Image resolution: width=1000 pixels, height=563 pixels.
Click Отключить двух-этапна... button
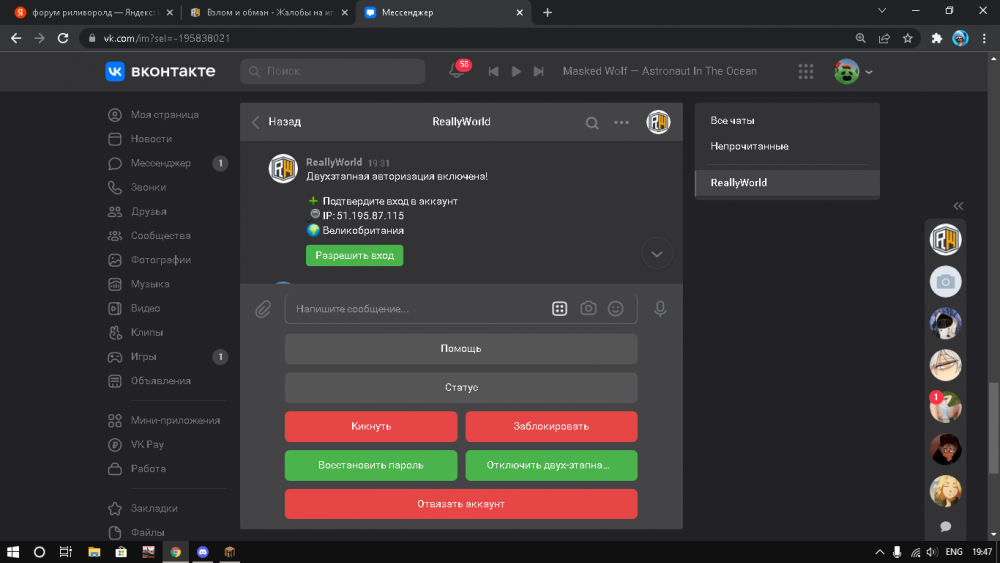(551, 465)
